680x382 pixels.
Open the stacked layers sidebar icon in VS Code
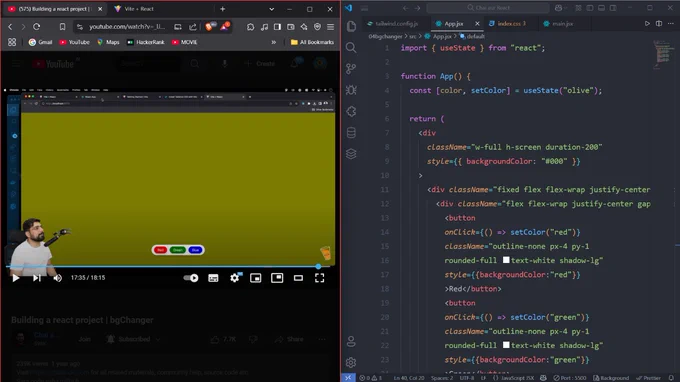coord(351,153)
